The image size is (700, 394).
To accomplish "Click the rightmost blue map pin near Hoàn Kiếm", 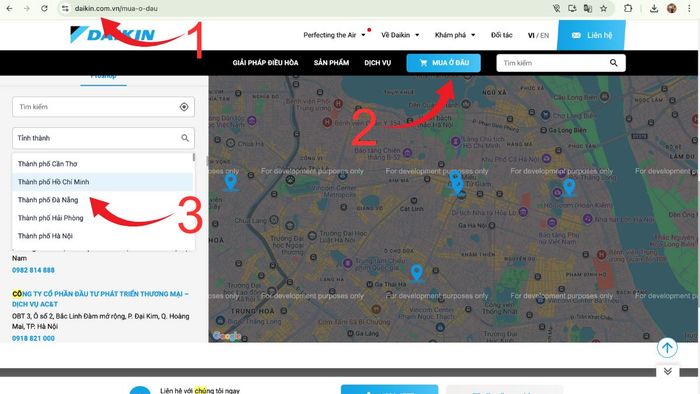I will click(569, 187).
